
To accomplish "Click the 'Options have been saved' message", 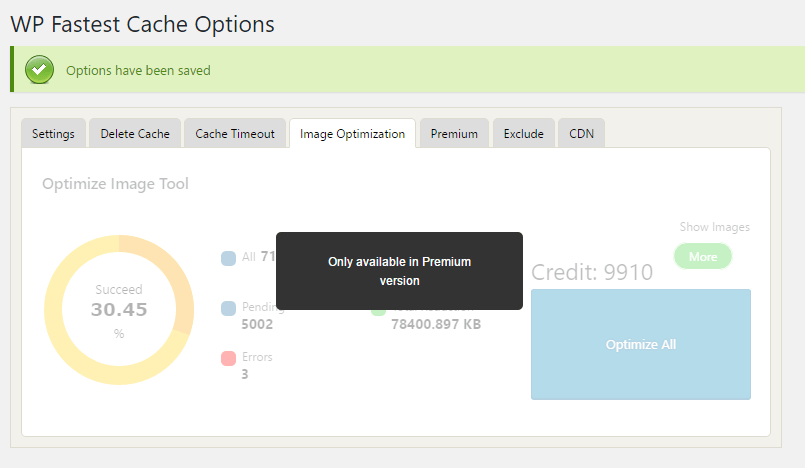I will 138,70.
